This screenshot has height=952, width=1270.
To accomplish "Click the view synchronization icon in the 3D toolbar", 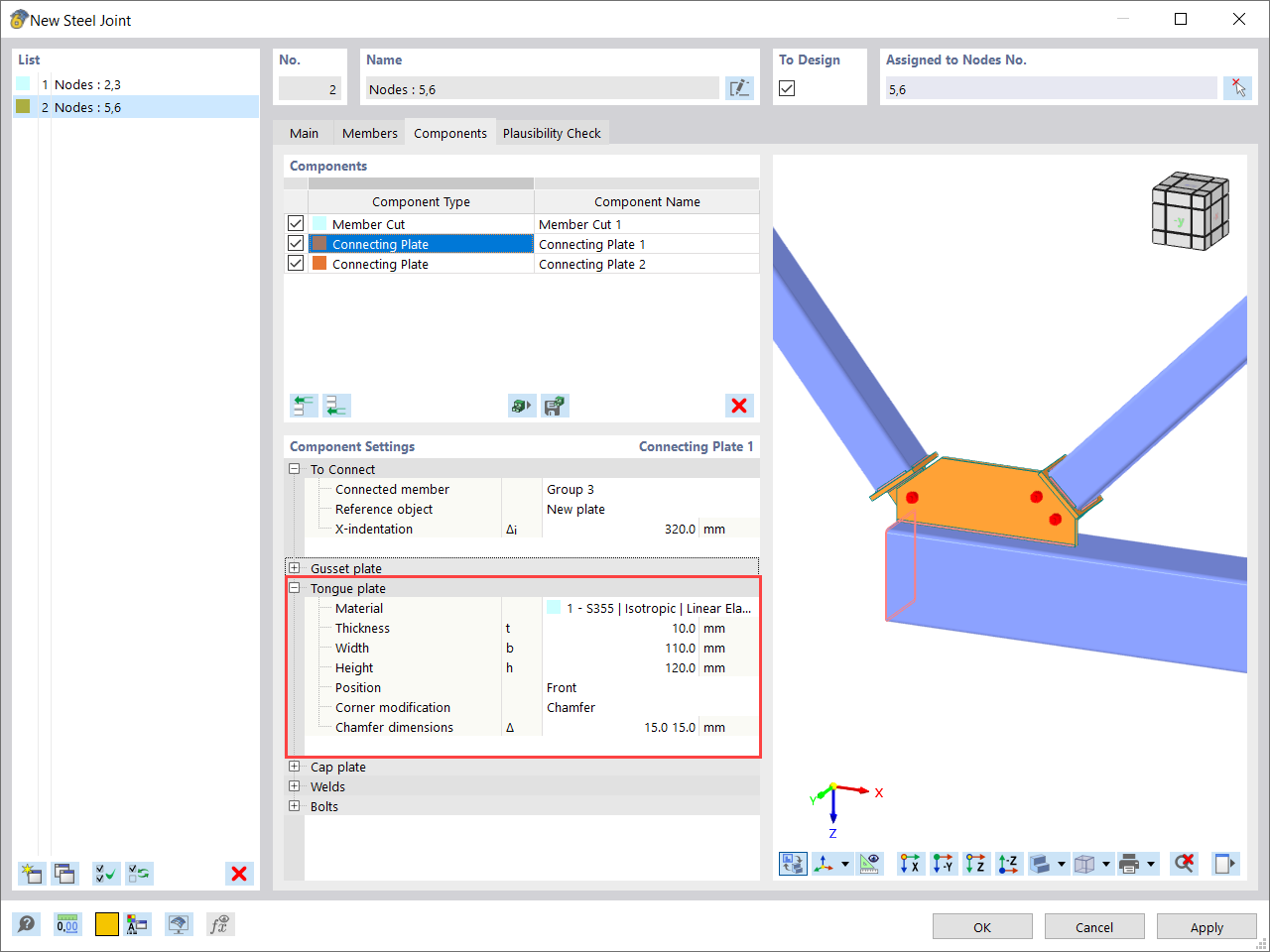I will coord(793,864).
